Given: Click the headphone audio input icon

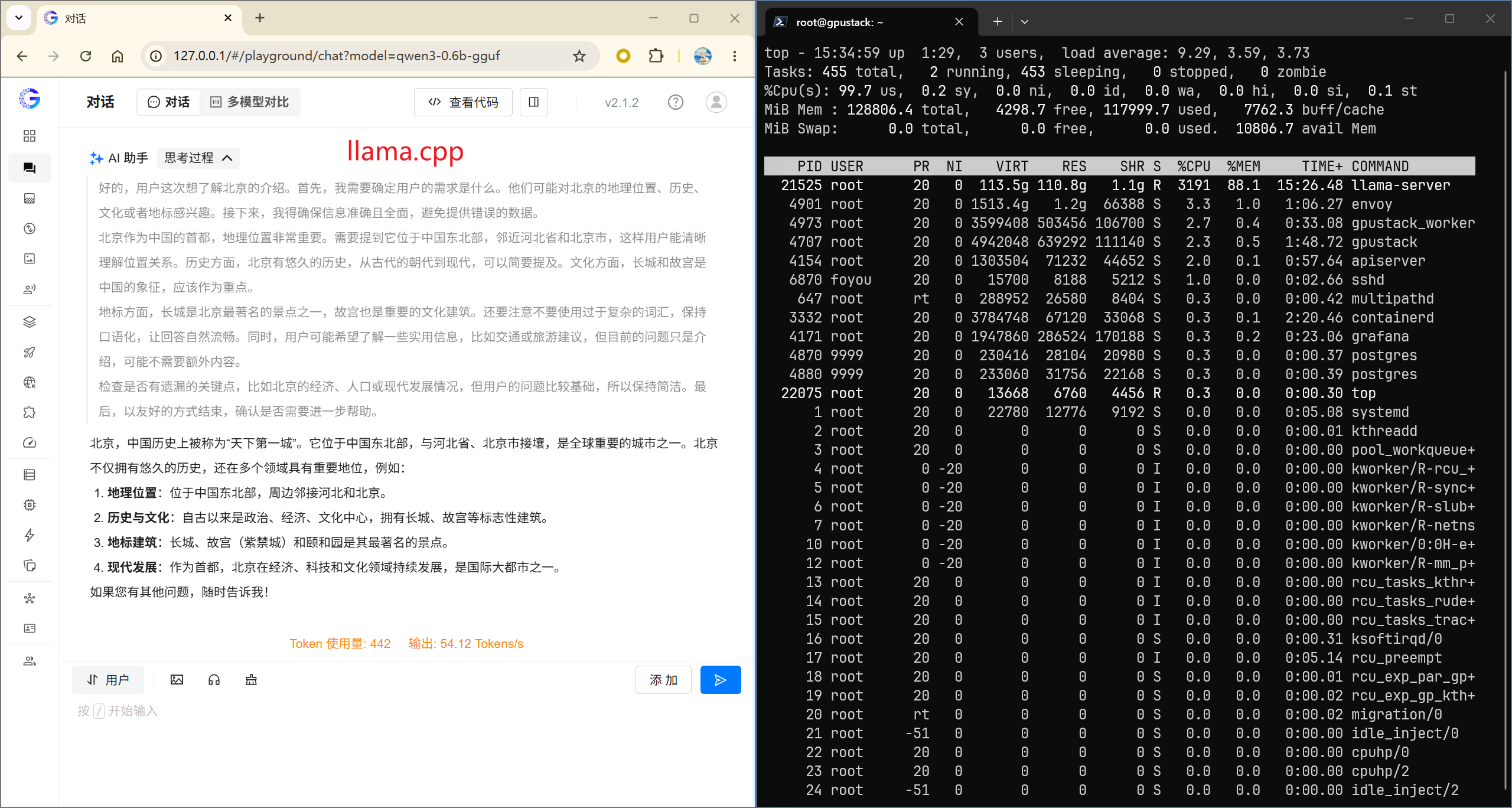Looking at the screenshot, I should click(214, 680).
